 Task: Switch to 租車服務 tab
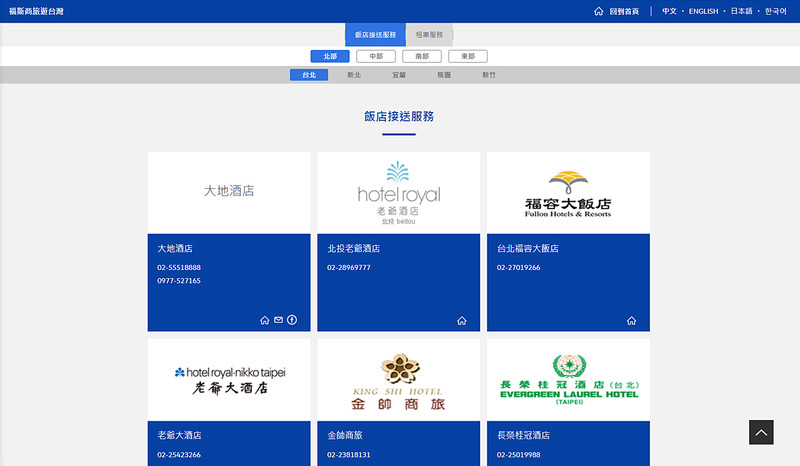click(x=429, y=35)
